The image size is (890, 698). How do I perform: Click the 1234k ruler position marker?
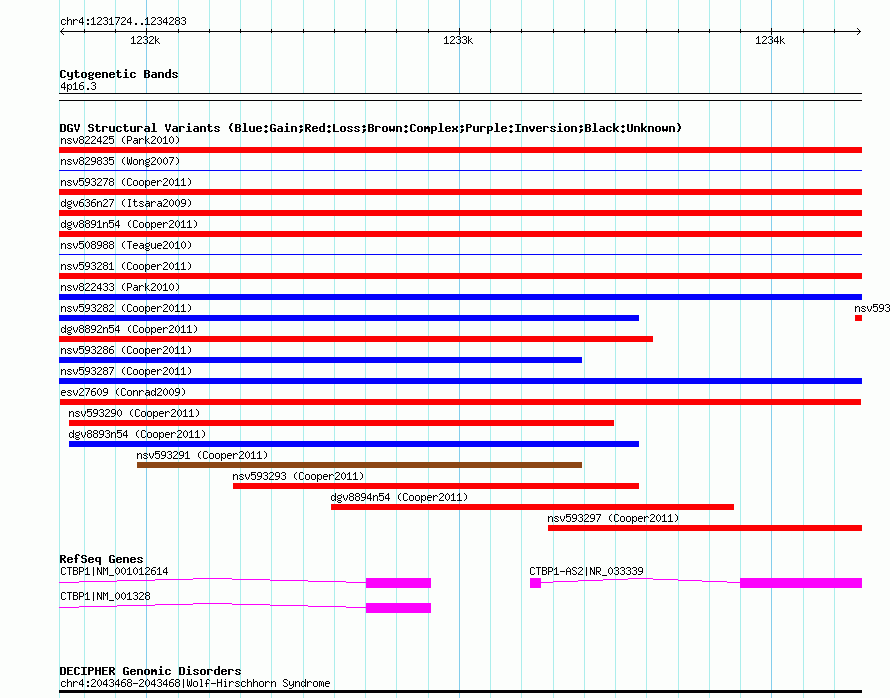[770, 40]
